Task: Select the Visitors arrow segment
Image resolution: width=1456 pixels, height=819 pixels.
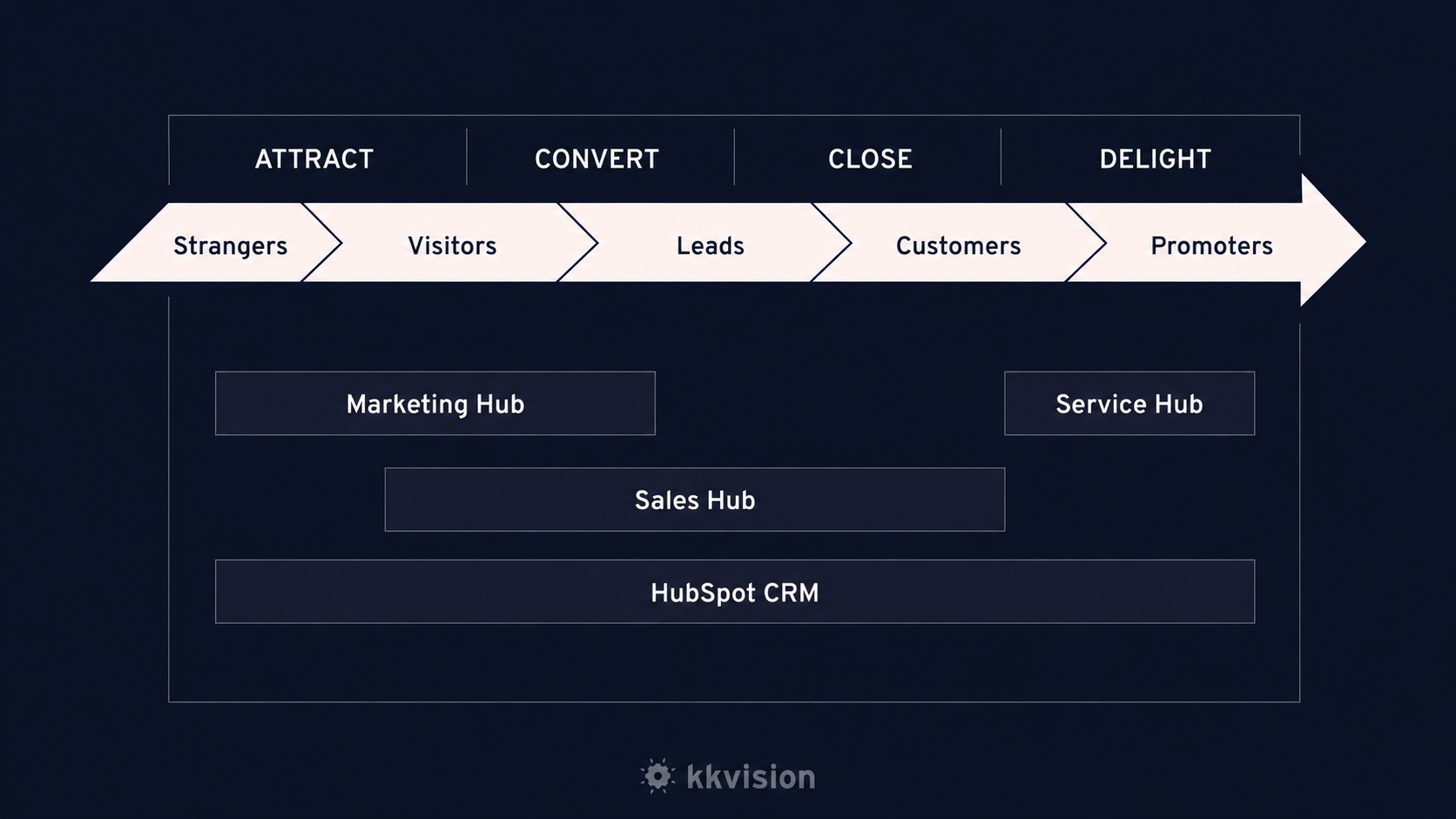Action: (x=451, y=242)
